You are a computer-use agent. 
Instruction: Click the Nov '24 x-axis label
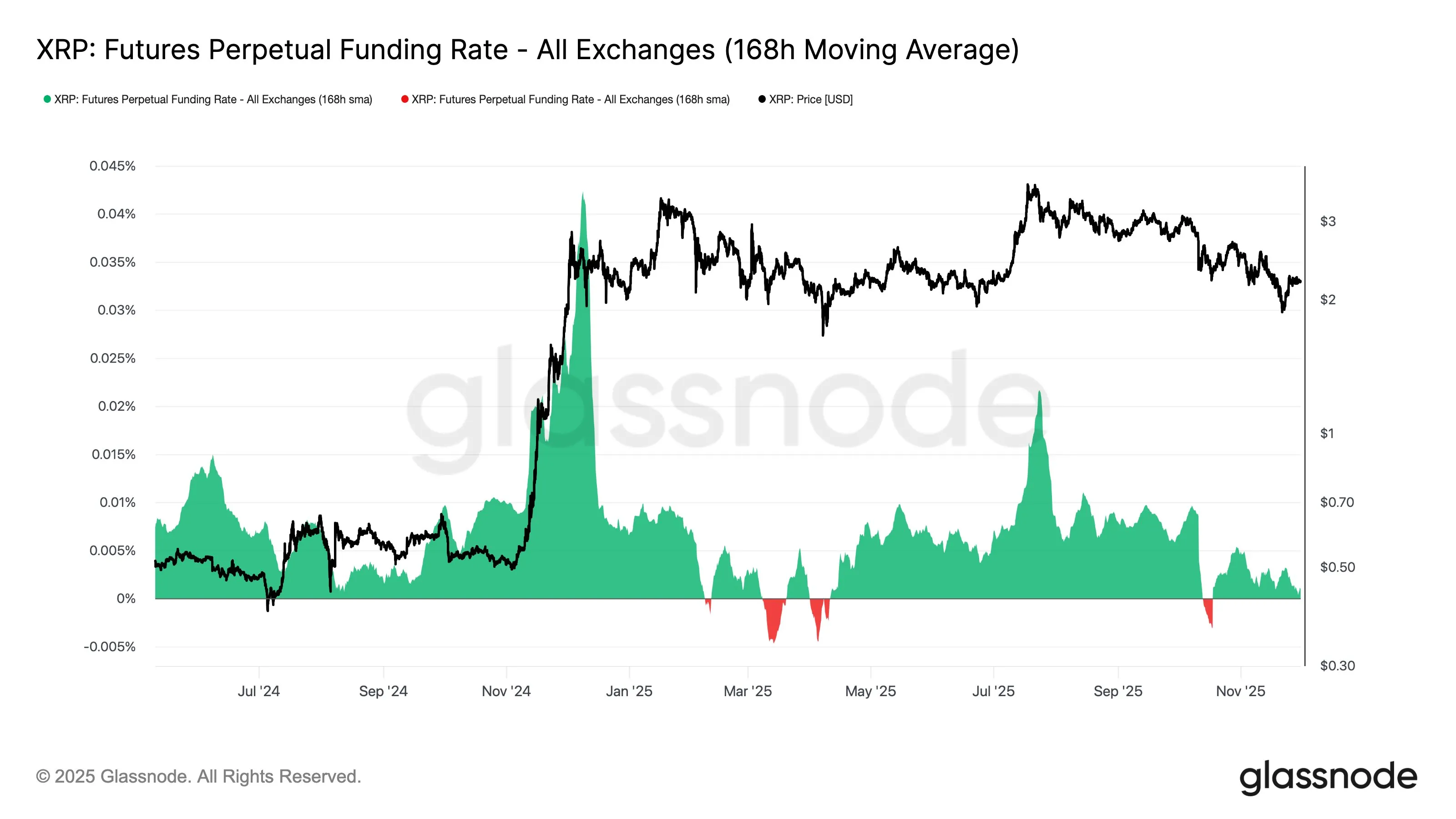coord(506,691)
